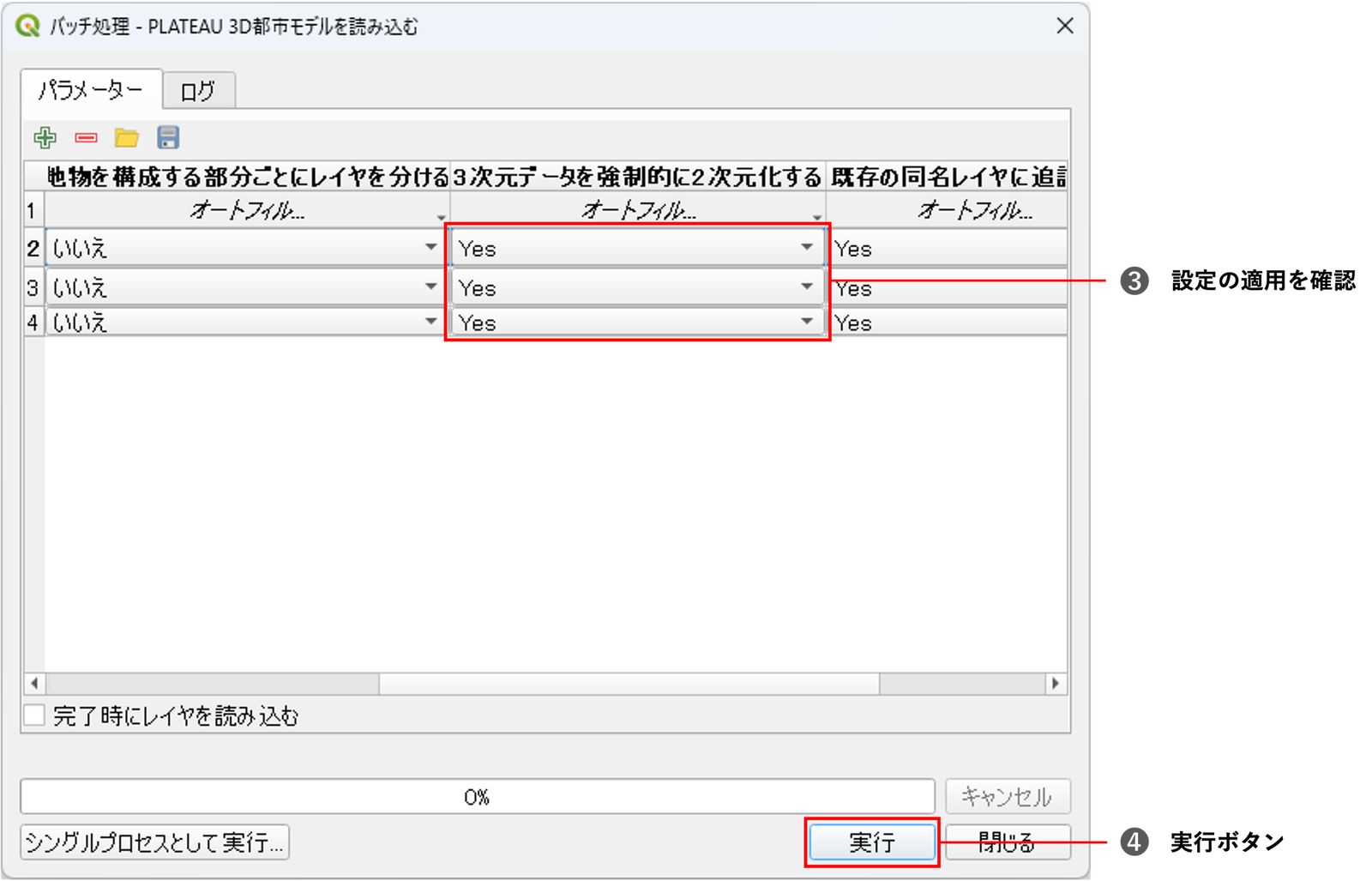Open row 4 Yes dropdown for 2次元化
This screenshot has height=881, width=1372.
[637, 322]
